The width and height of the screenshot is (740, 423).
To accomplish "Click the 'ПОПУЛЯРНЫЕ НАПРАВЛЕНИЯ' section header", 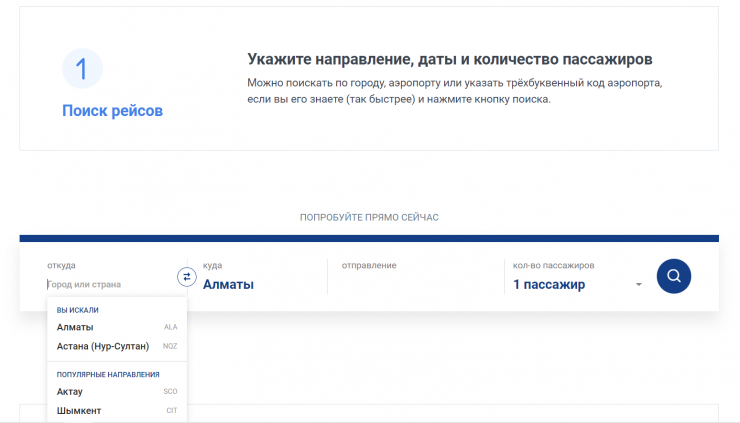I will pyautogui.click(x=108, y=374).
